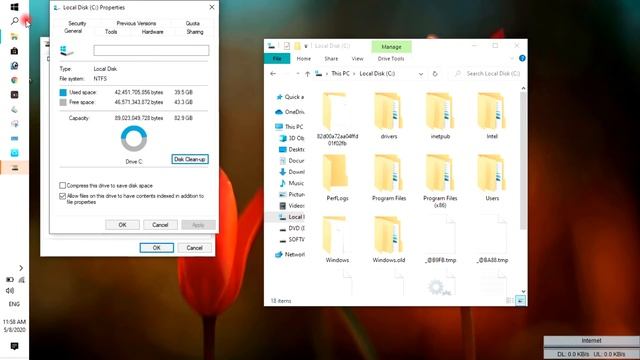Open the Windows.old folder
Viewport: 640px width, 360px height.
pos(389,240)
